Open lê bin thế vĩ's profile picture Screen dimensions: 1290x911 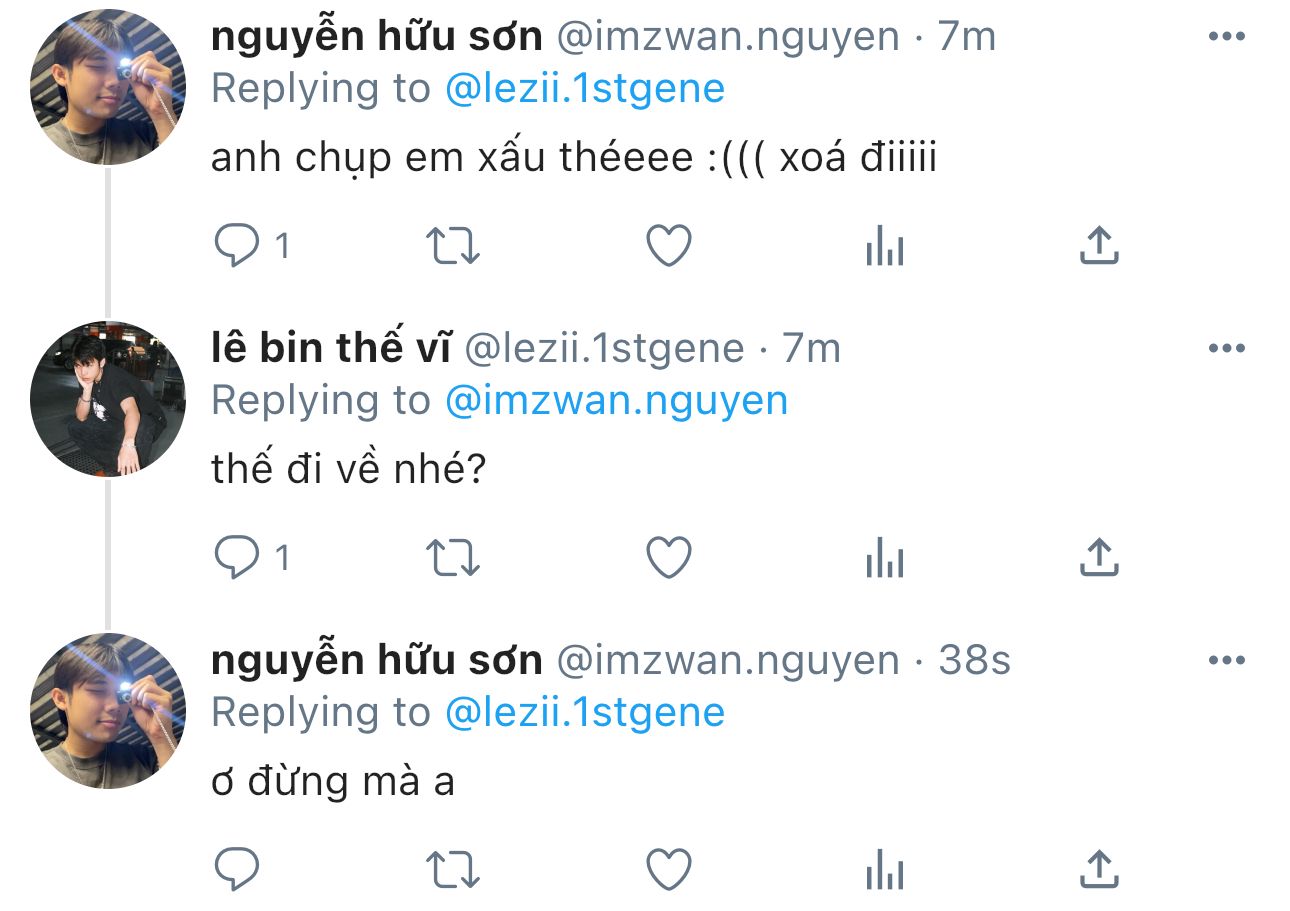pos(108,398)
